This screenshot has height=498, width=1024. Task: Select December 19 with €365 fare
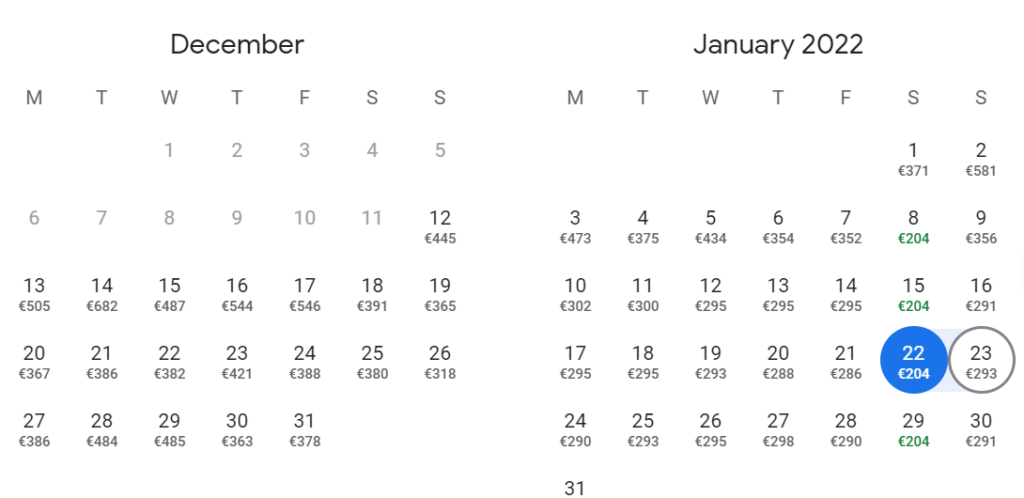[x=440, y=294]
